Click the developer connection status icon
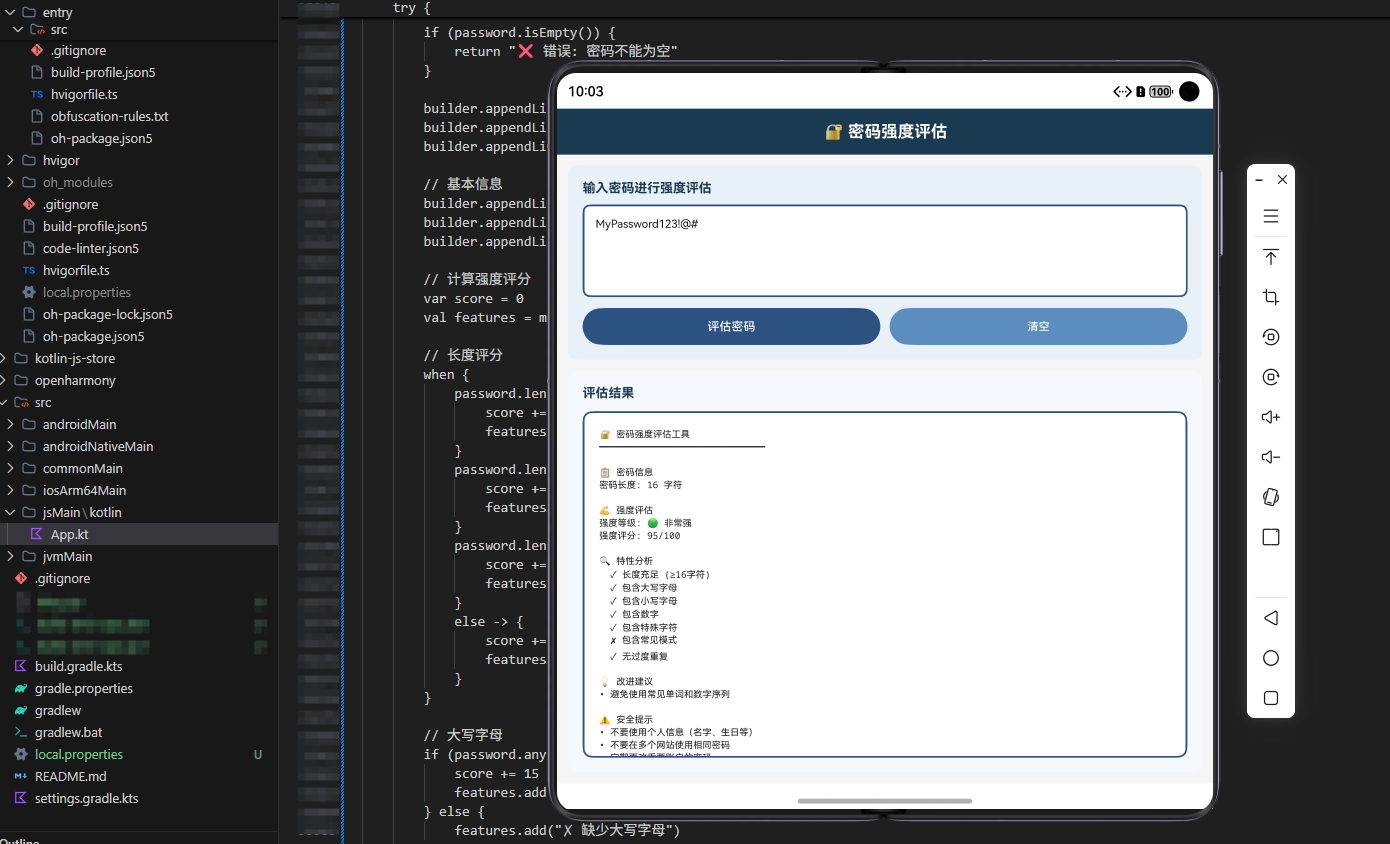This screenshot has width=1390, height=844. pos(1123,92)
